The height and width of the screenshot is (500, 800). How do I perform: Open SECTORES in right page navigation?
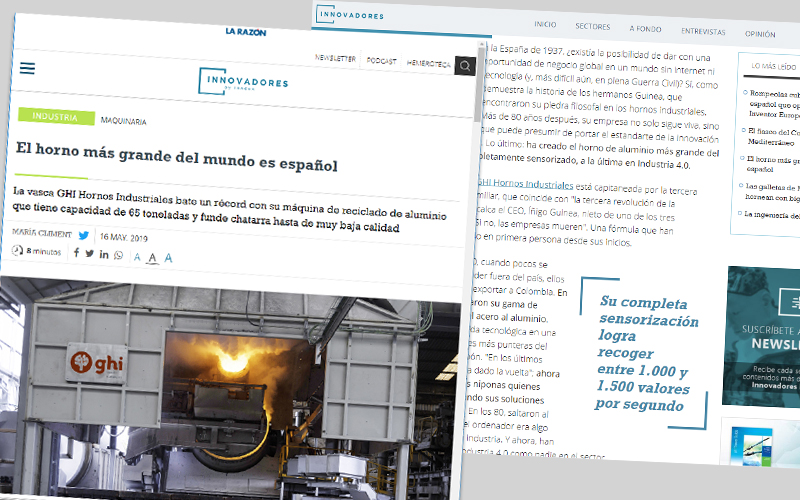tap(592, 26)
